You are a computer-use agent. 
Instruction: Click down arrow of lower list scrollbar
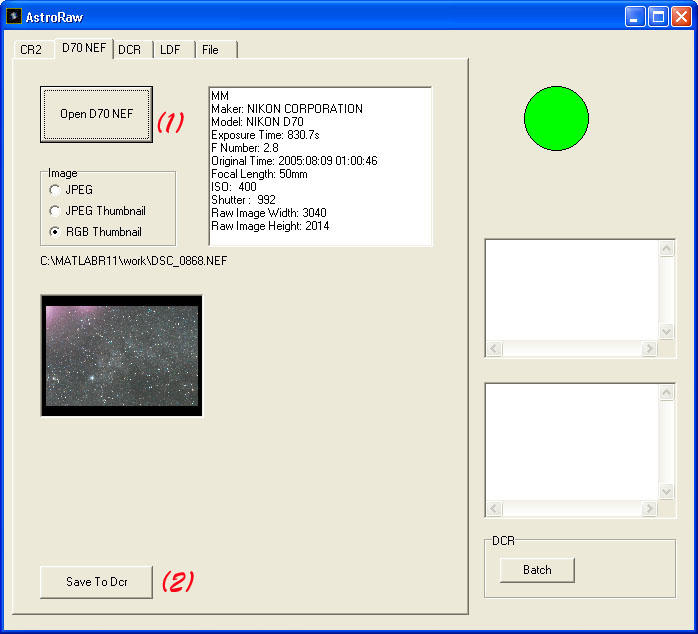point(666,492)
